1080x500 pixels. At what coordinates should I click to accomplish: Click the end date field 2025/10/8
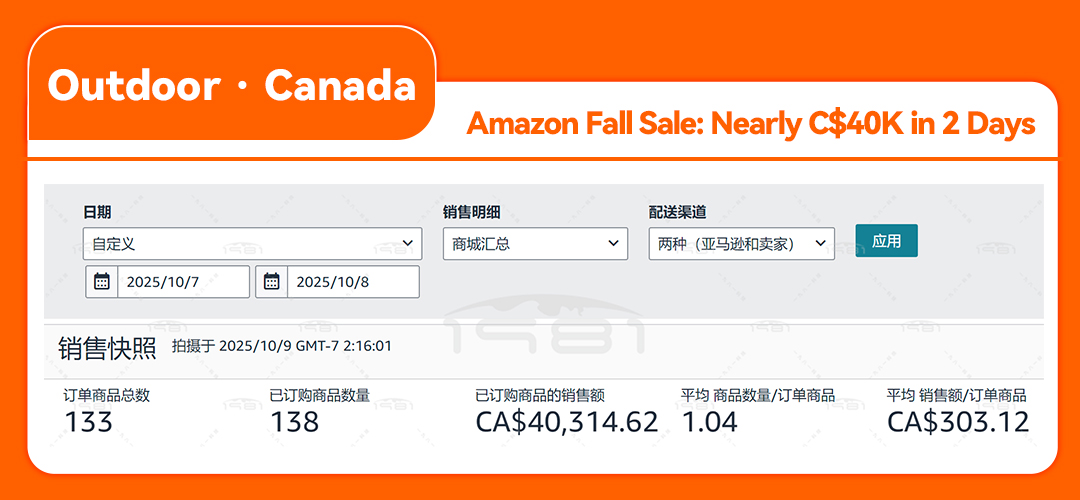coord(352,282)
